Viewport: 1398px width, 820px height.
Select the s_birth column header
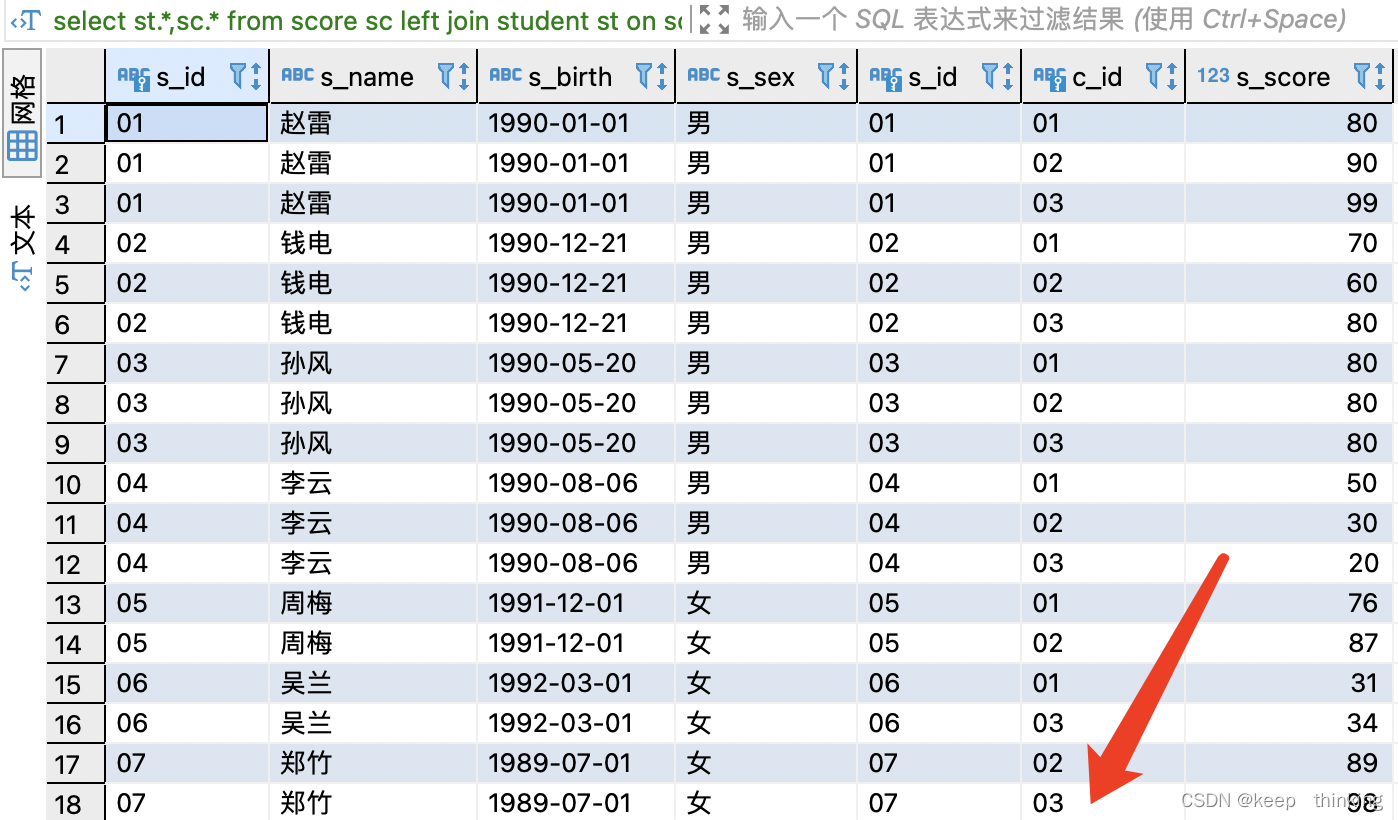[577, 76]
